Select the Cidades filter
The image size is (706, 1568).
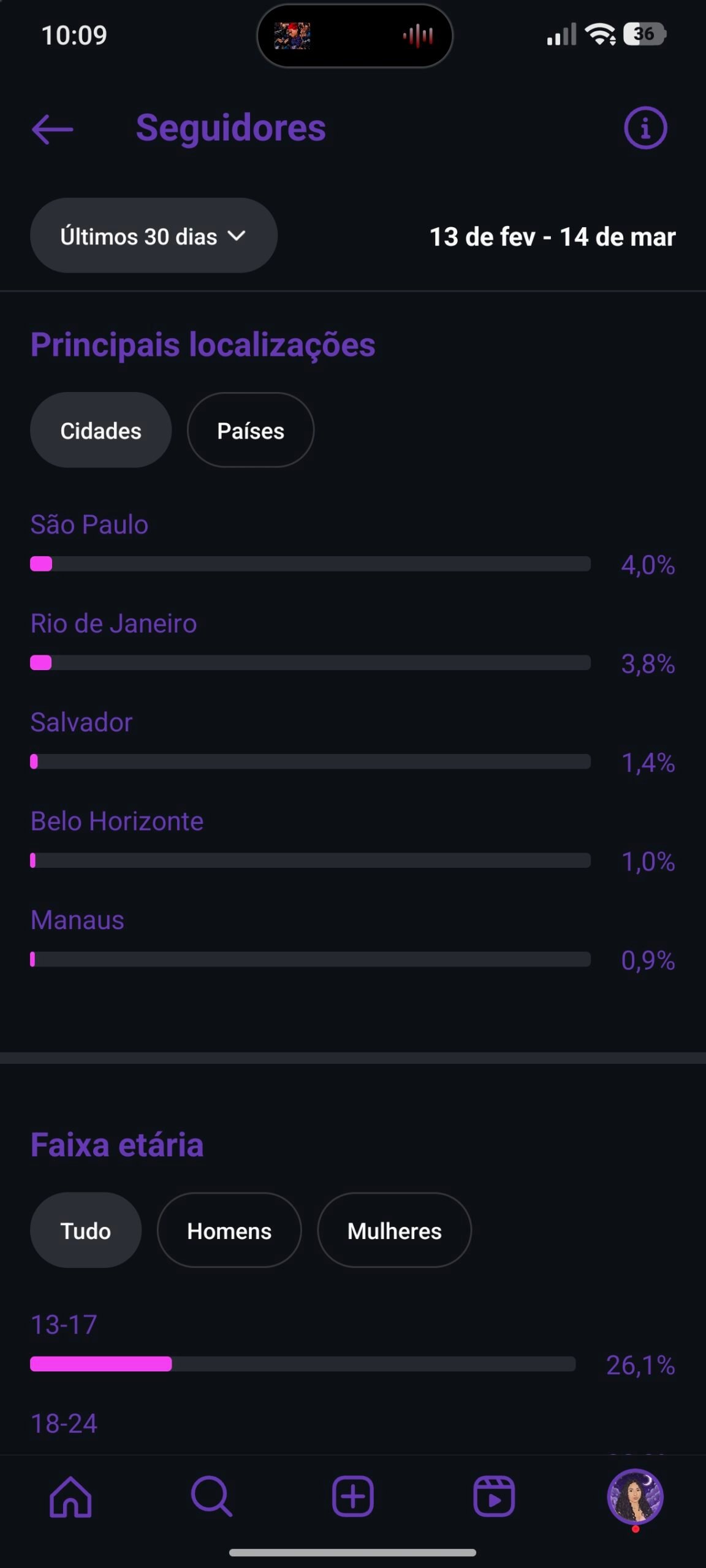[x=101, y=431]
